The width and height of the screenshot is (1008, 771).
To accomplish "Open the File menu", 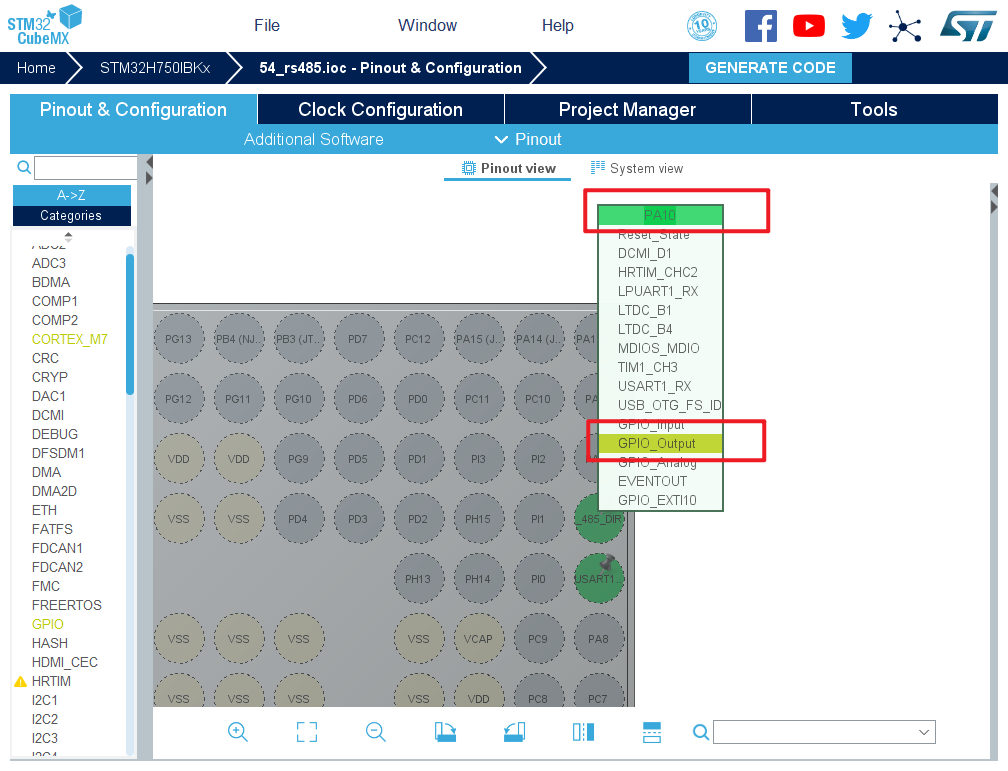I will (267, 26).
